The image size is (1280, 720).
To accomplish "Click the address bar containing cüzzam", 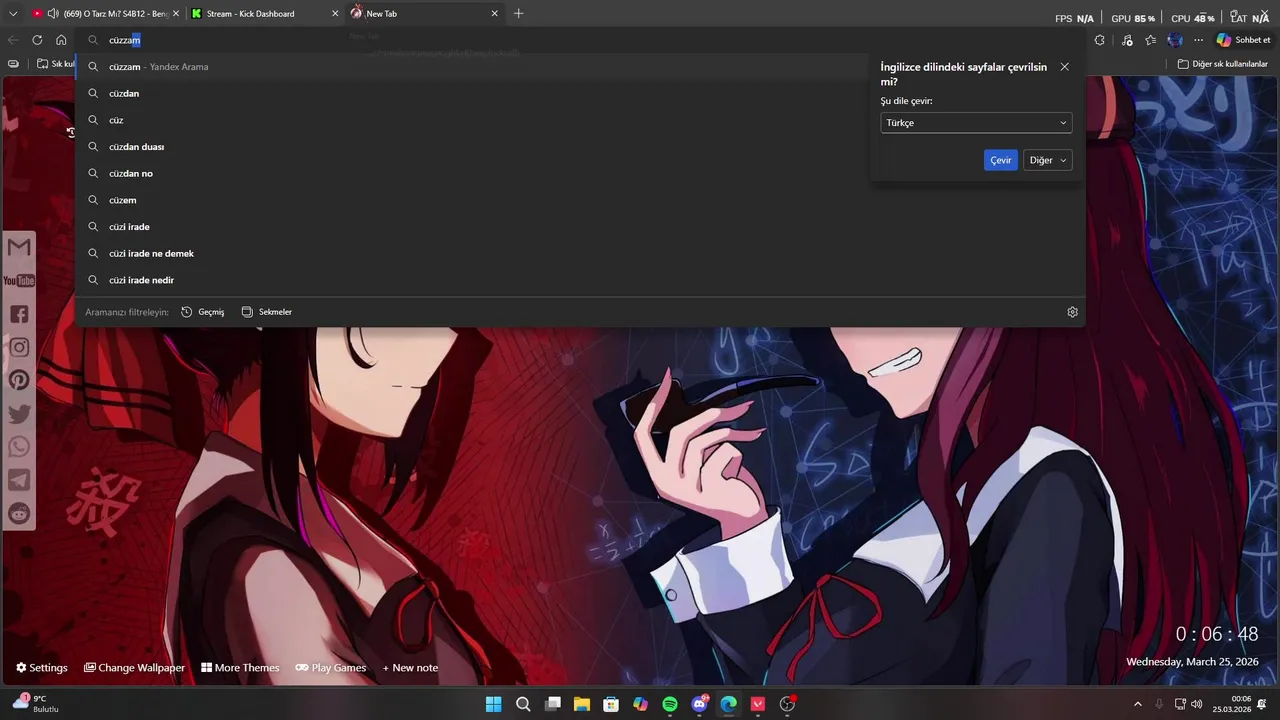I will pos(580,40).
